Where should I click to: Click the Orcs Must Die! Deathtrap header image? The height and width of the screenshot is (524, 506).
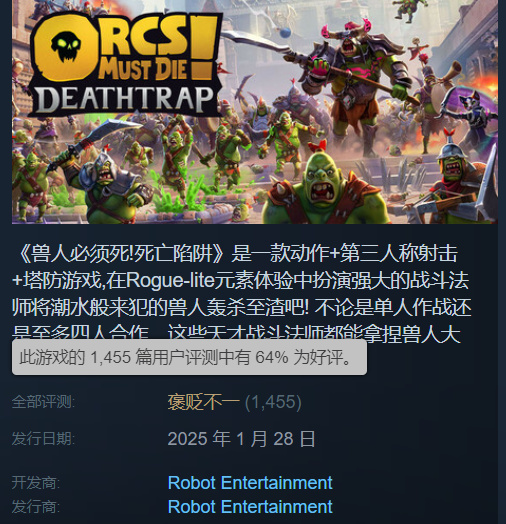pyautogui.click(x=255, y=112)
